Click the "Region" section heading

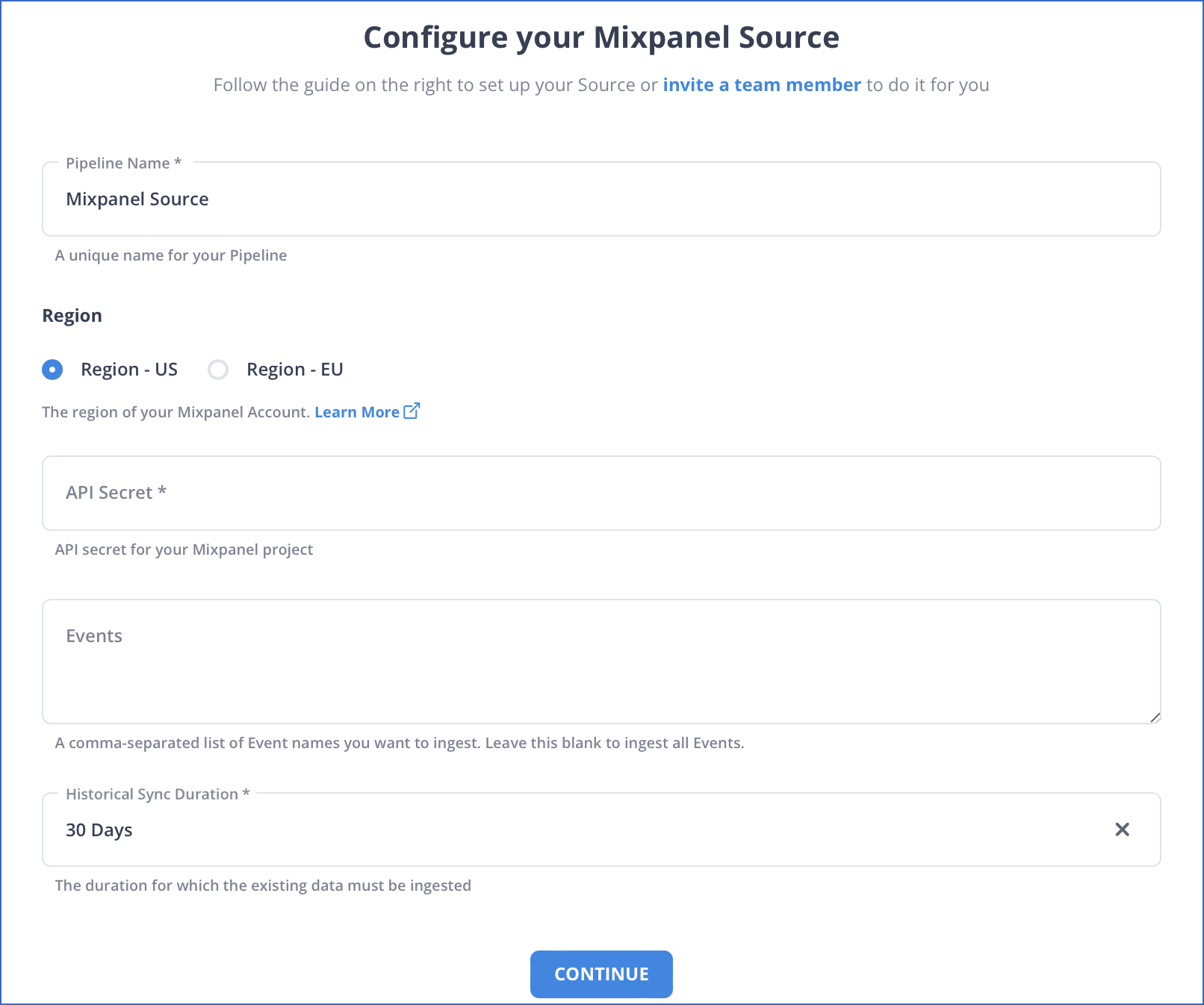coord(72,314)
